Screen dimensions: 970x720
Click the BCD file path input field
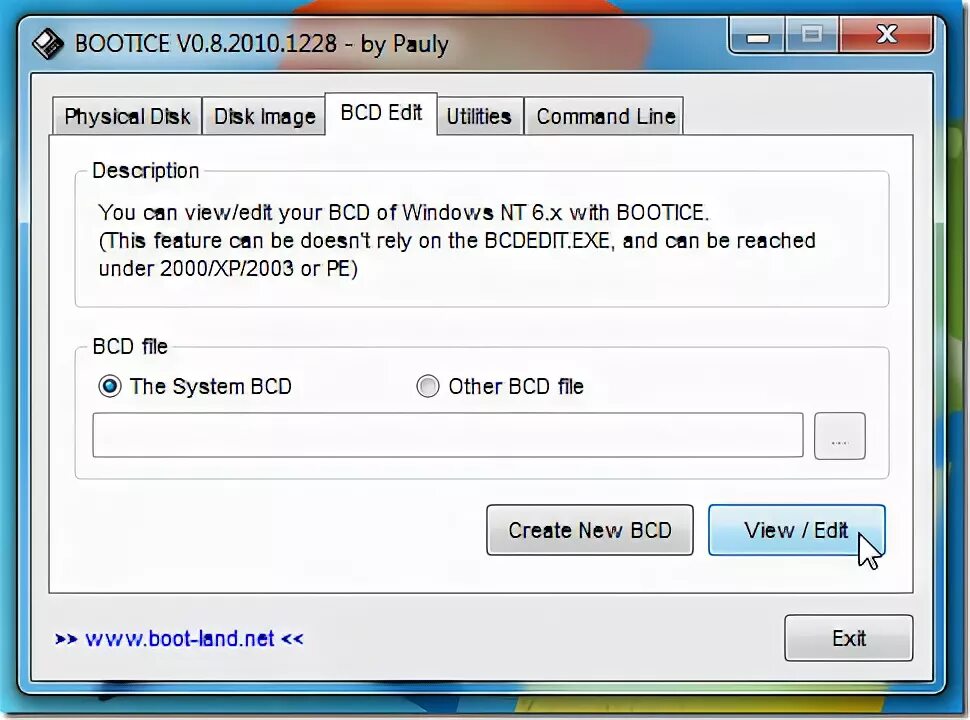tap(448, 435)
